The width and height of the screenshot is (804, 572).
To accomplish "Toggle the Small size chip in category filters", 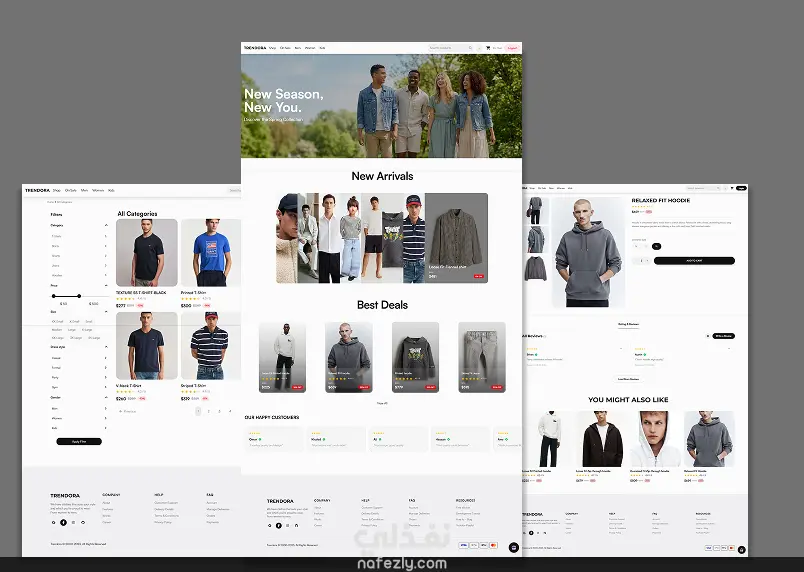I will coord(89,322).
